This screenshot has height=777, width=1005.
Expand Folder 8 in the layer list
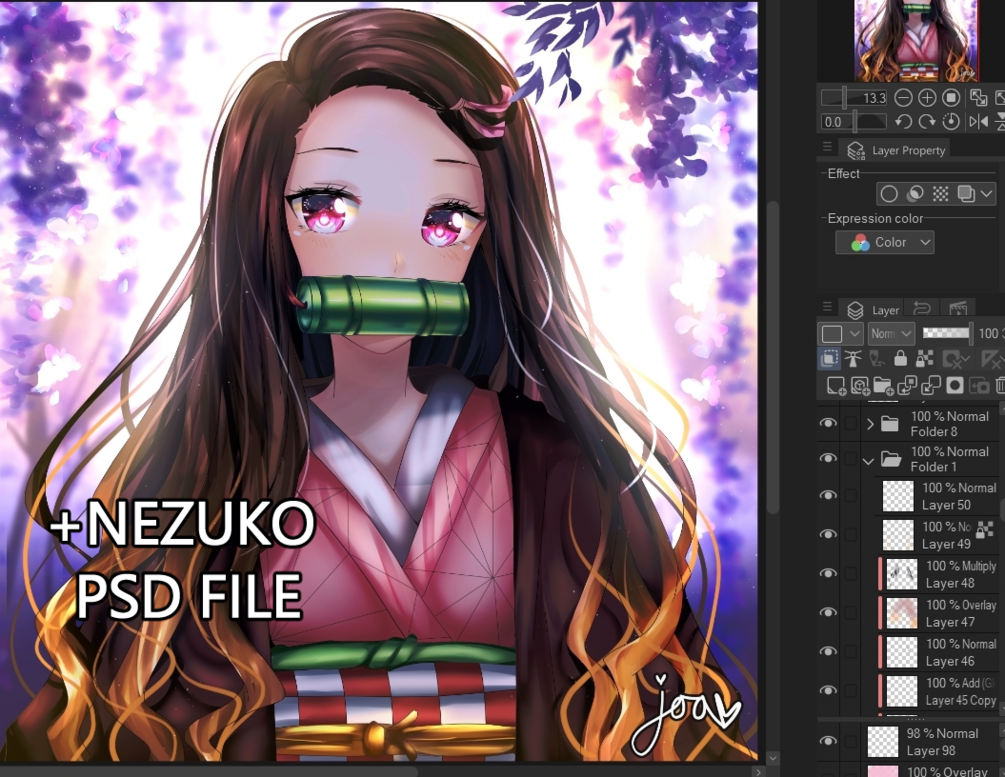[x=870, y=424]
